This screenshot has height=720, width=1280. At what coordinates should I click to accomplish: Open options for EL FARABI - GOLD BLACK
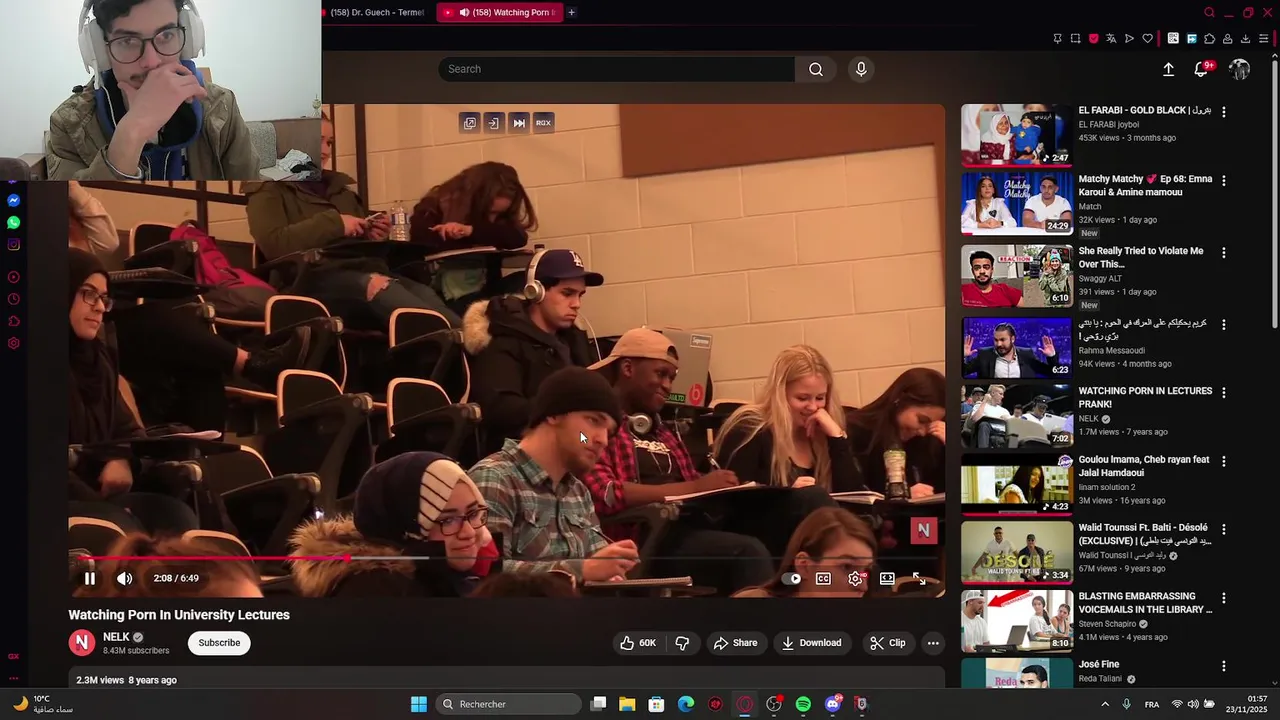[1224, 112]
